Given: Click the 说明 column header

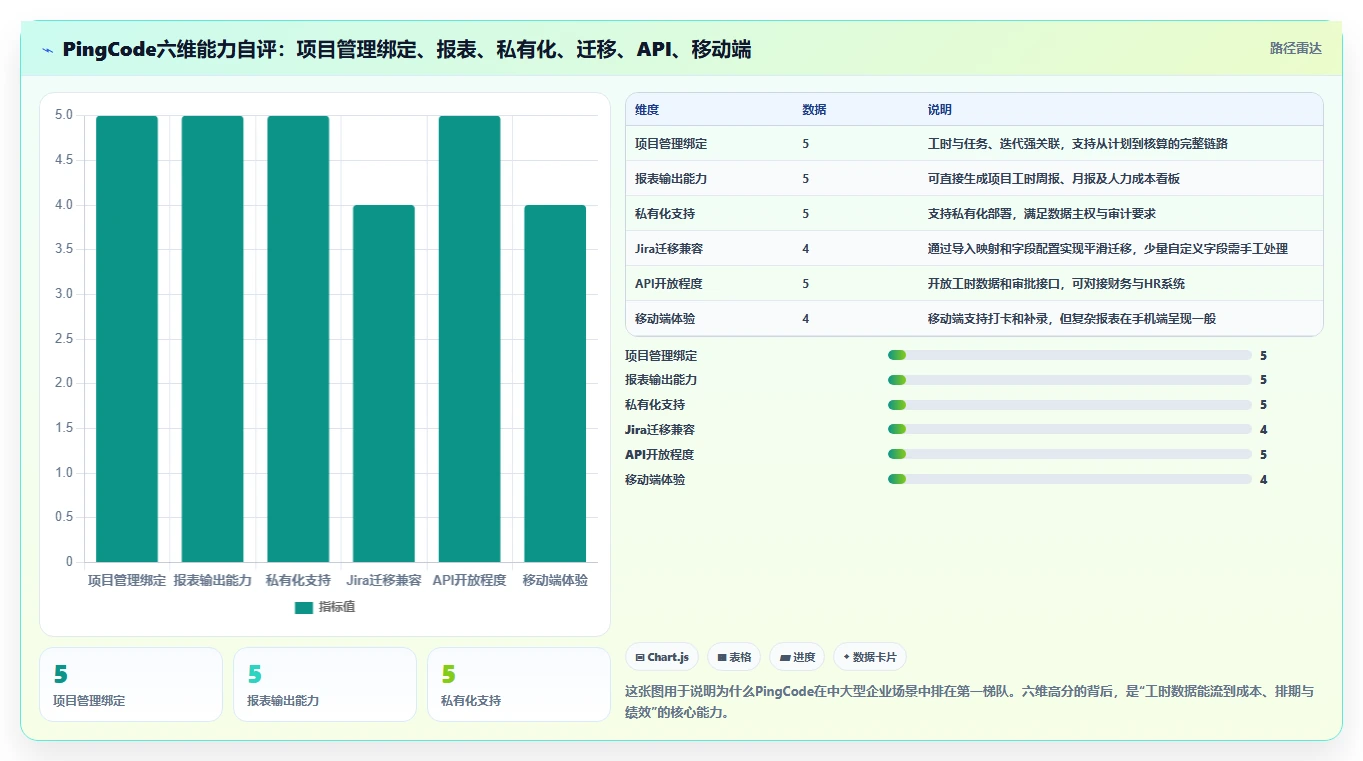Looking at the screenshot, I should tap(940, 110).
